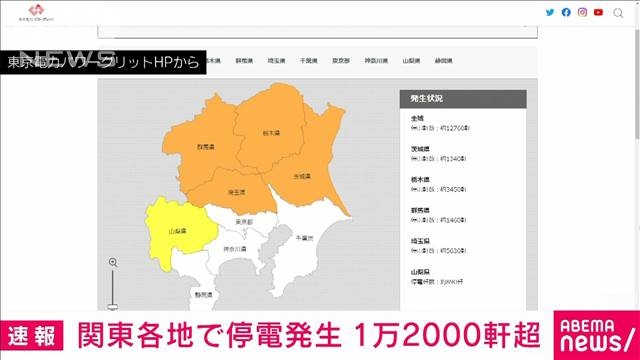Click 群馬県 entry in 発生状況 panel
Viewport: 640px width, 360px height.
click(x=420, y=211)
